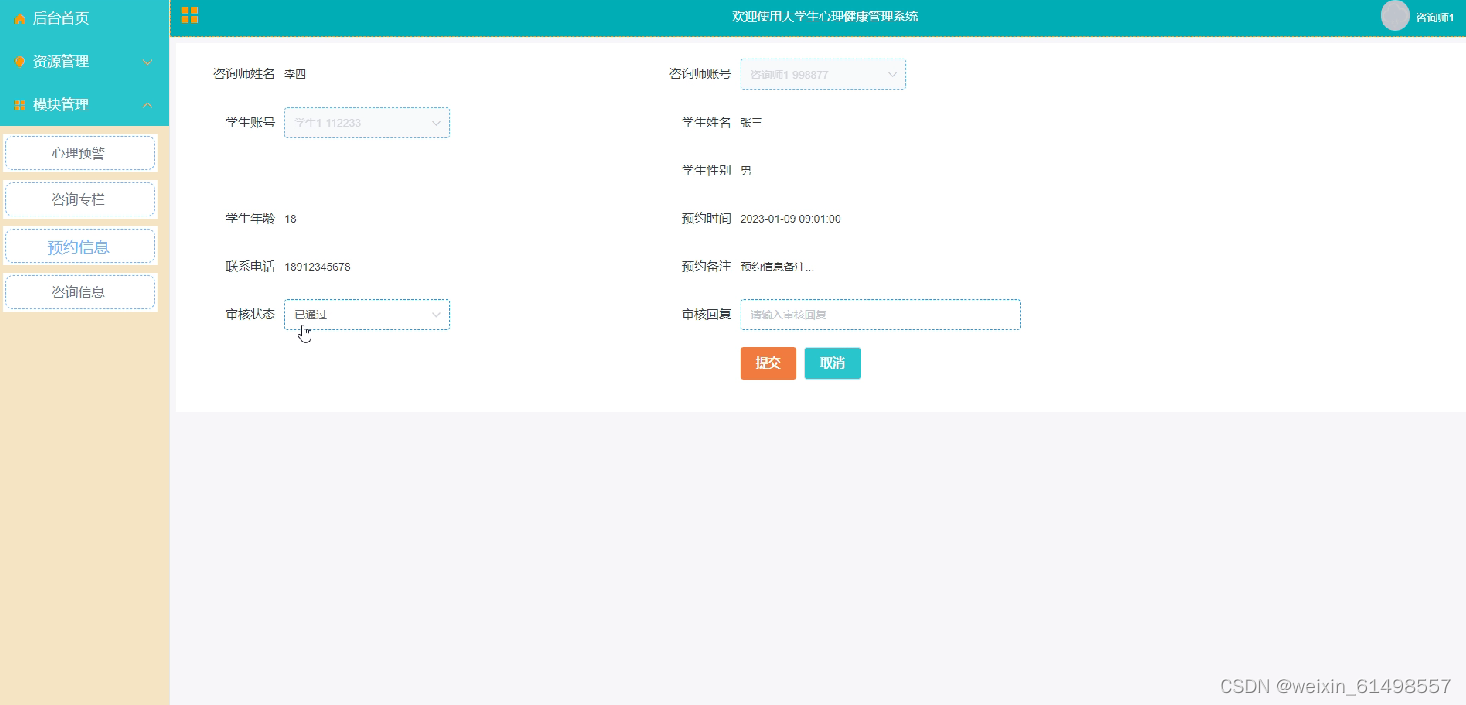The height and width of the screenshot is (705, 1466).
Task: Click the 学生性别 value 男
Action: click(746, 170)
